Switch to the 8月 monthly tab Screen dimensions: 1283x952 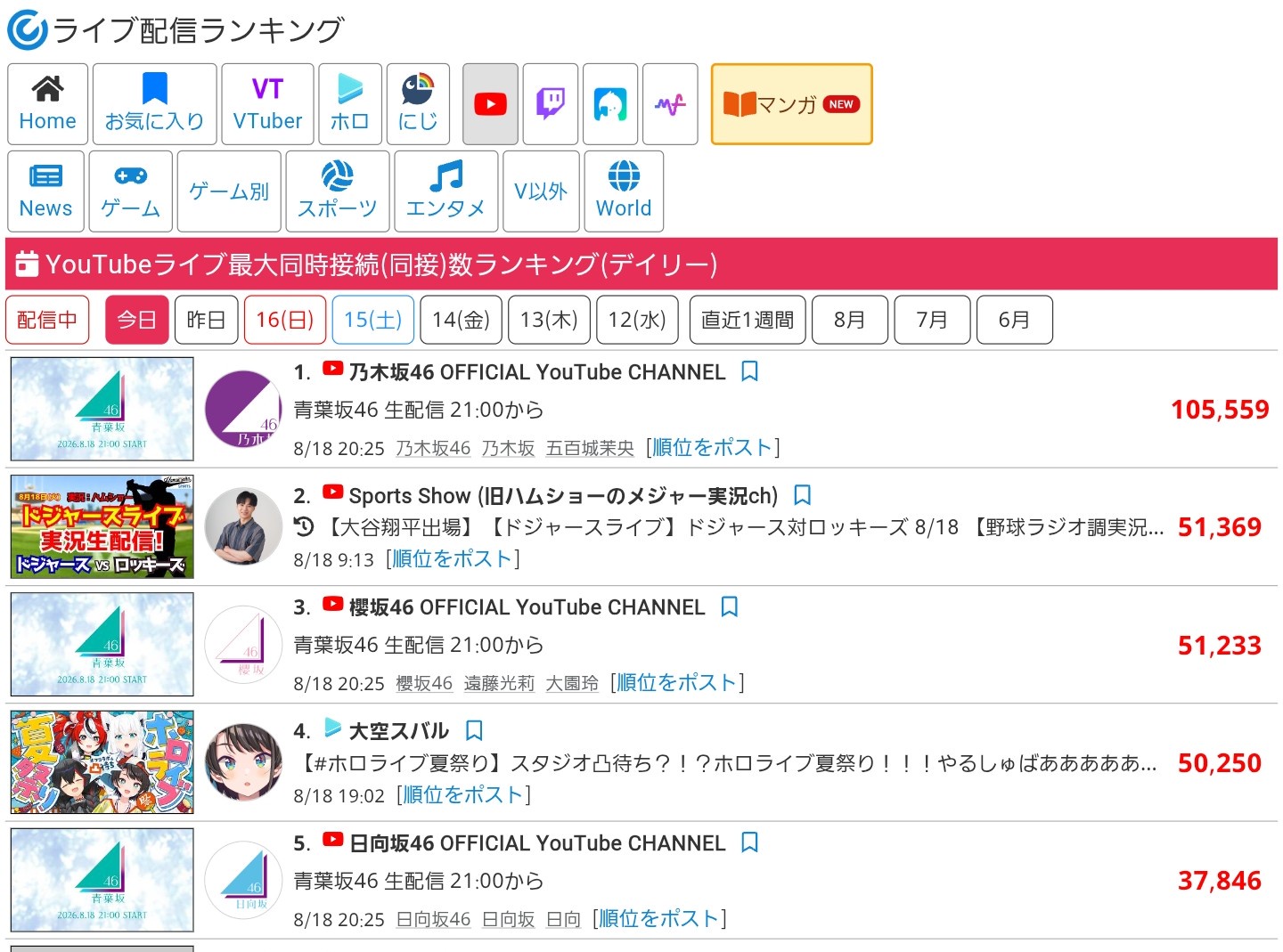click(x=850, y=320)
